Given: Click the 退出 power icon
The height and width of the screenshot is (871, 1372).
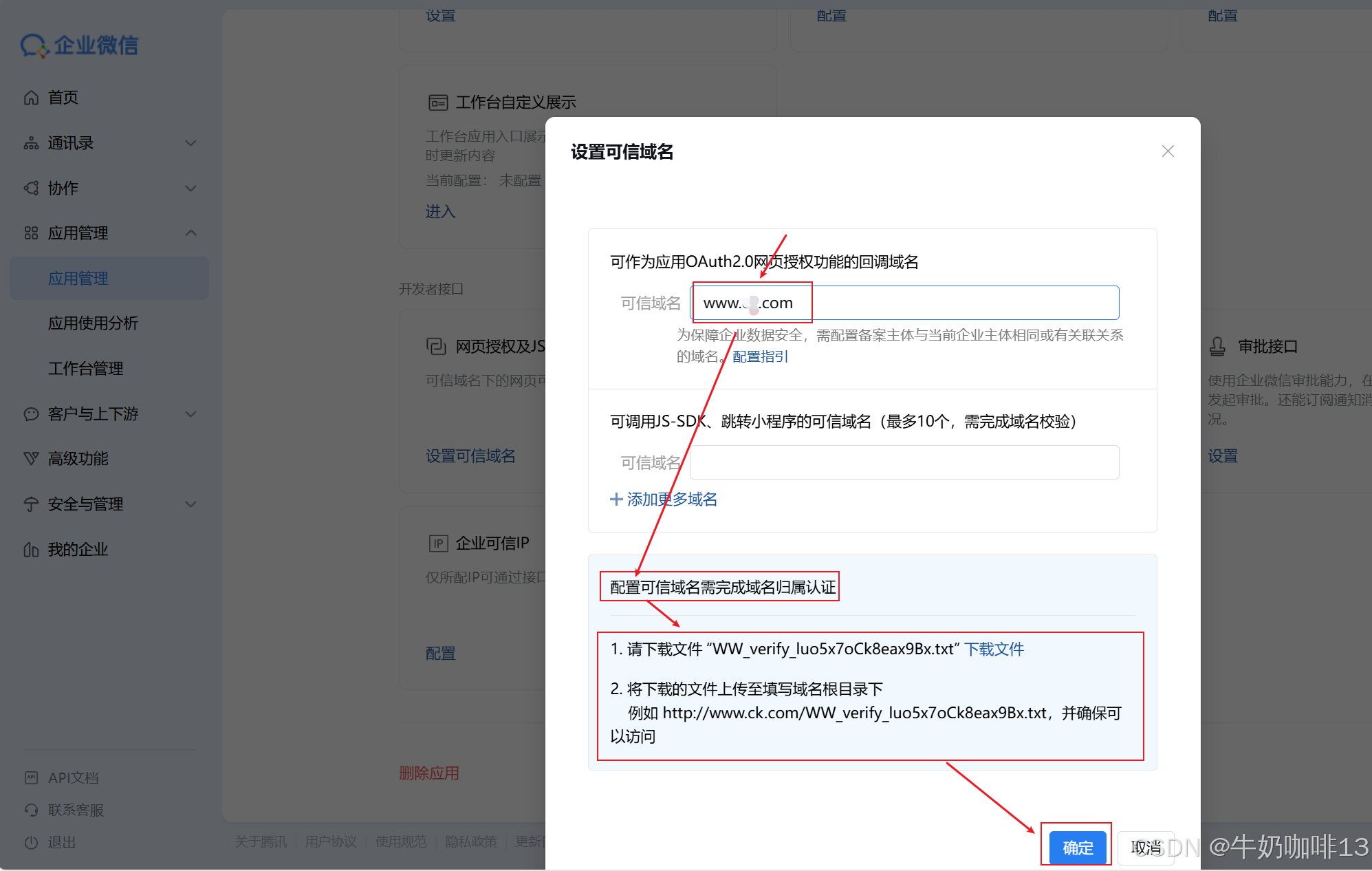Looking at the screenshot, I should 31,842.
